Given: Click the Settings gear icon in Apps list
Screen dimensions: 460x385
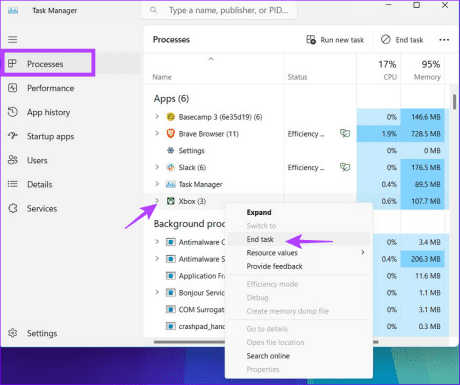Looking at the screenshot, I should point(171,151).
